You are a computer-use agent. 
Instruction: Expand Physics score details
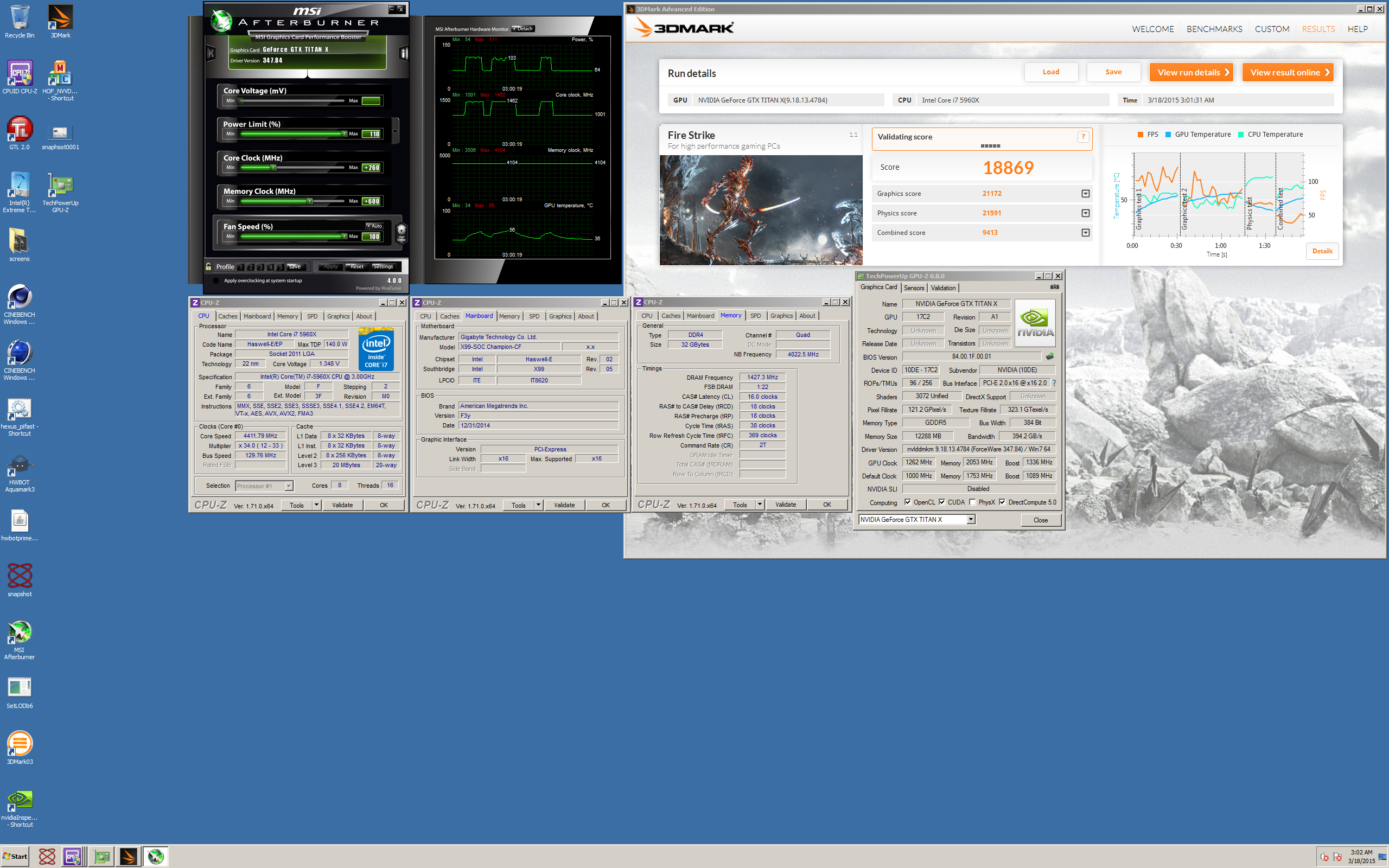[x=1085, y=213]
